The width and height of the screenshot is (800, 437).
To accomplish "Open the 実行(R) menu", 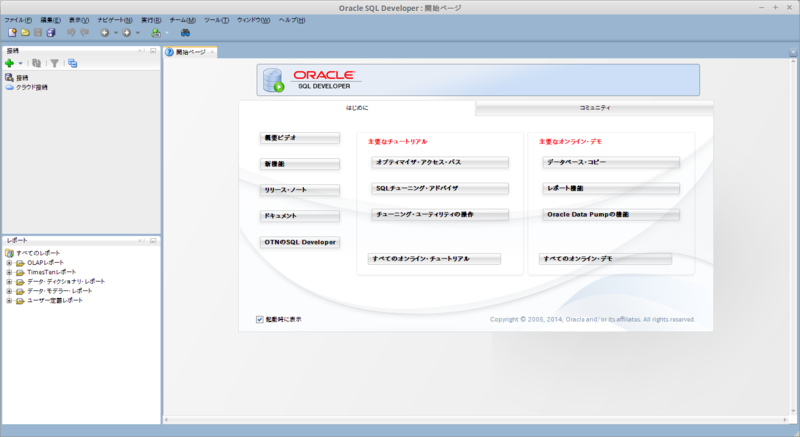I will tap(151, 20).
